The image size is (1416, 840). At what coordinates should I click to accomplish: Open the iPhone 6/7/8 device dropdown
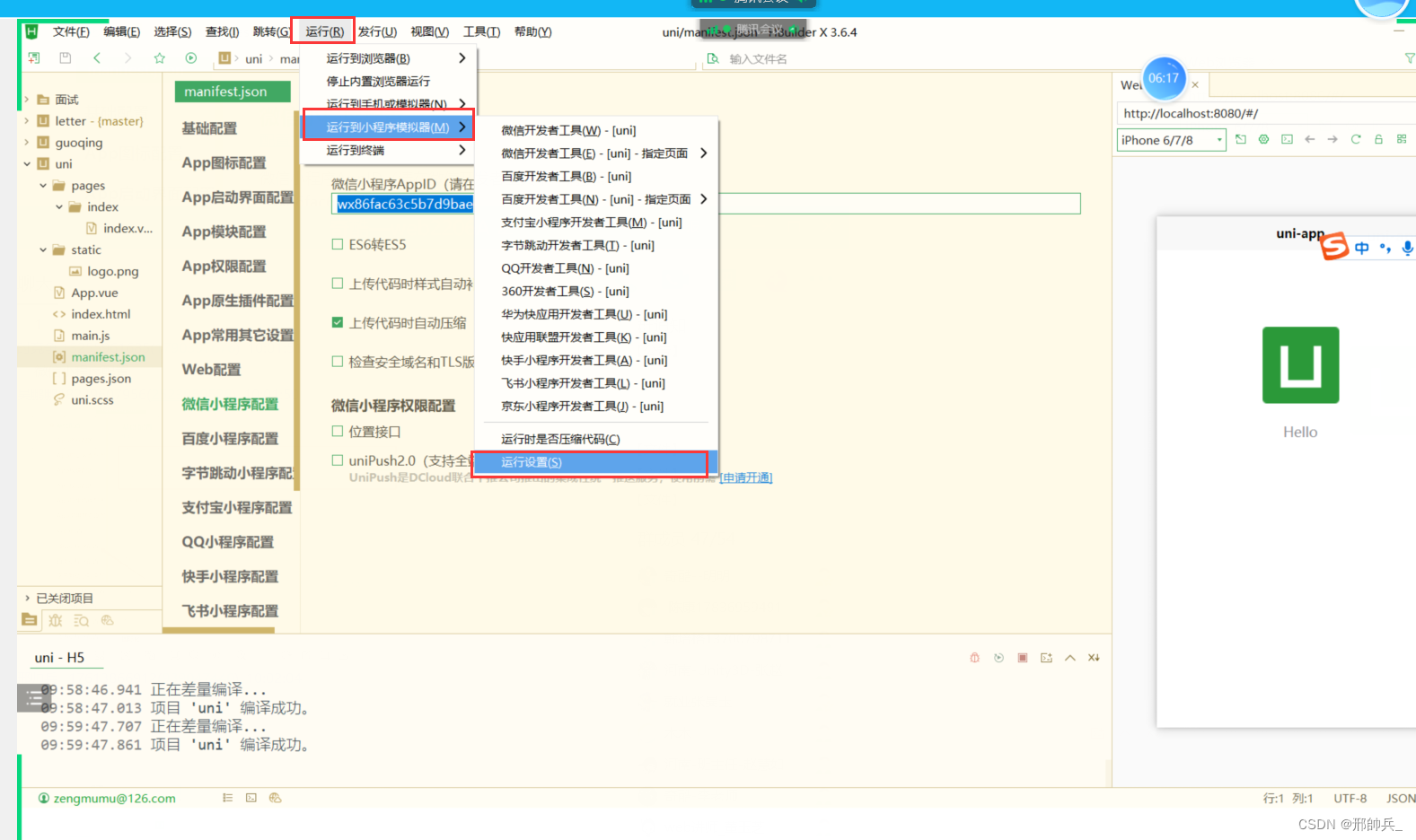(1171, 140)
